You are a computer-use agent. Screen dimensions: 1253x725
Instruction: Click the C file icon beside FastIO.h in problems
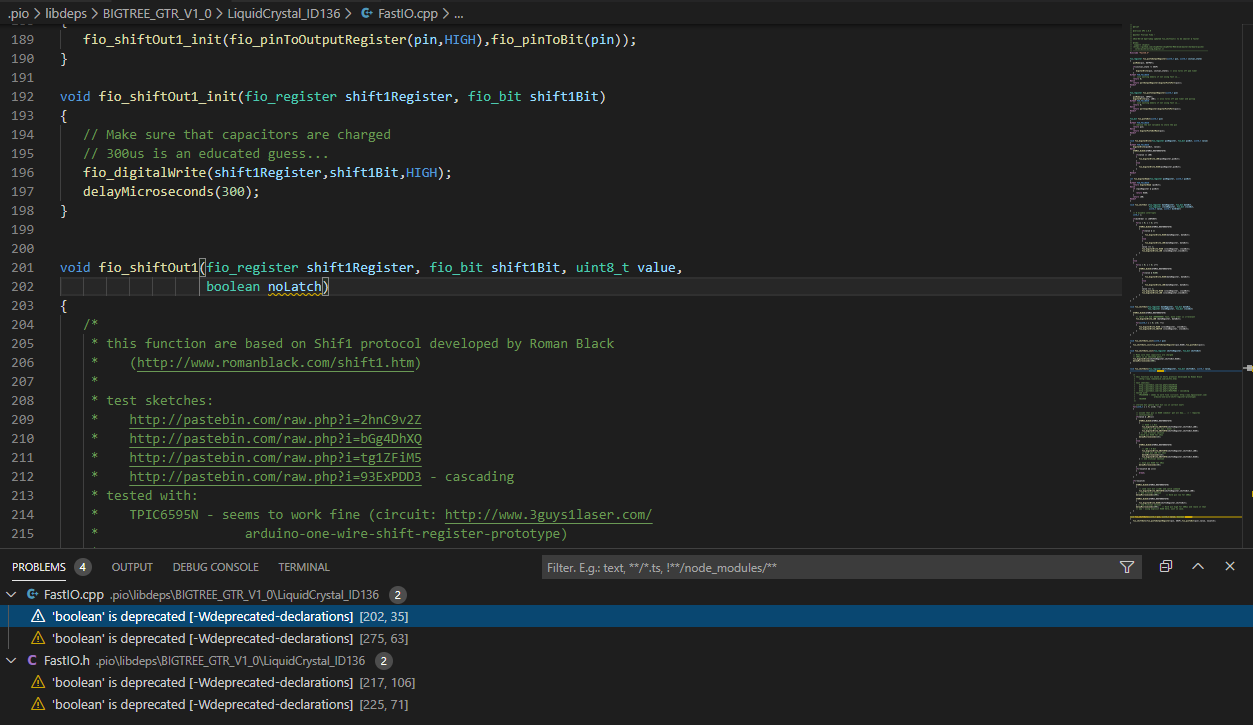[x=32, y=661]
